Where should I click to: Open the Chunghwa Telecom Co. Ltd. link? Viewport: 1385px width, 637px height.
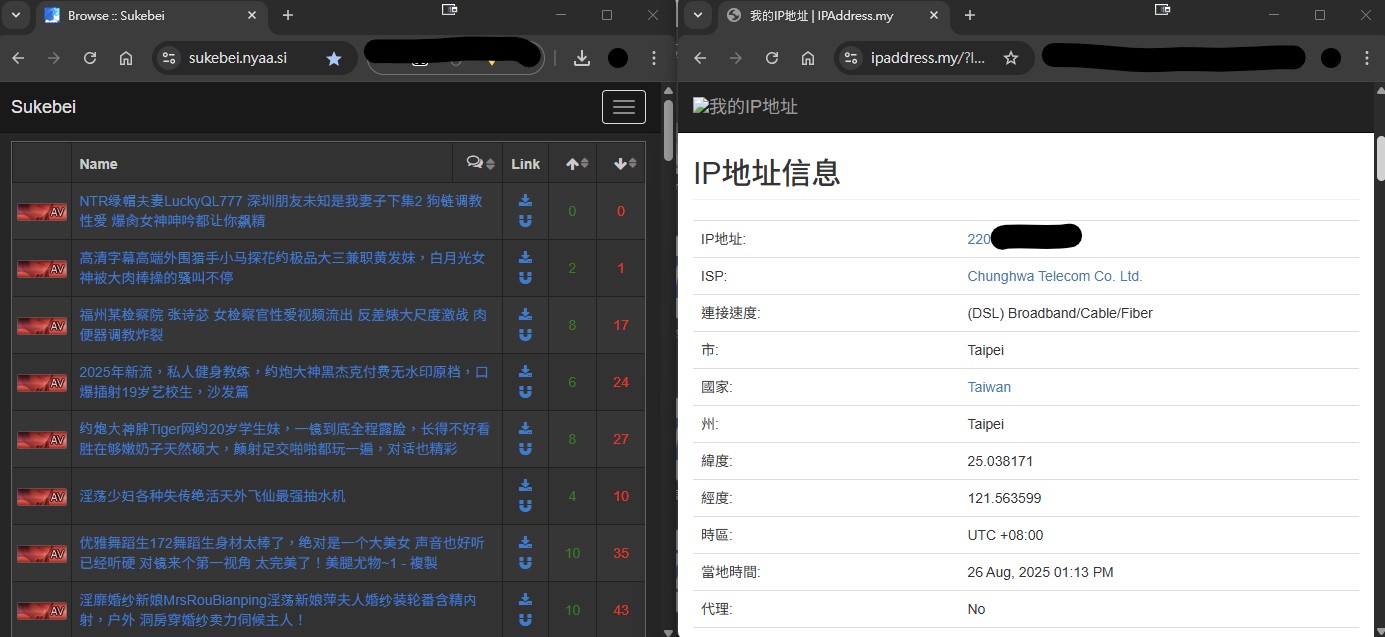1054,276
